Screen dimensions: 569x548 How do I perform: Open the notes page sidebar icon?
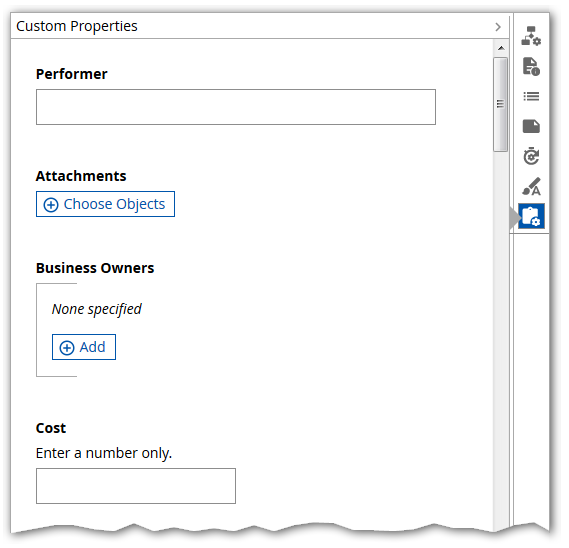click(531, 126)
